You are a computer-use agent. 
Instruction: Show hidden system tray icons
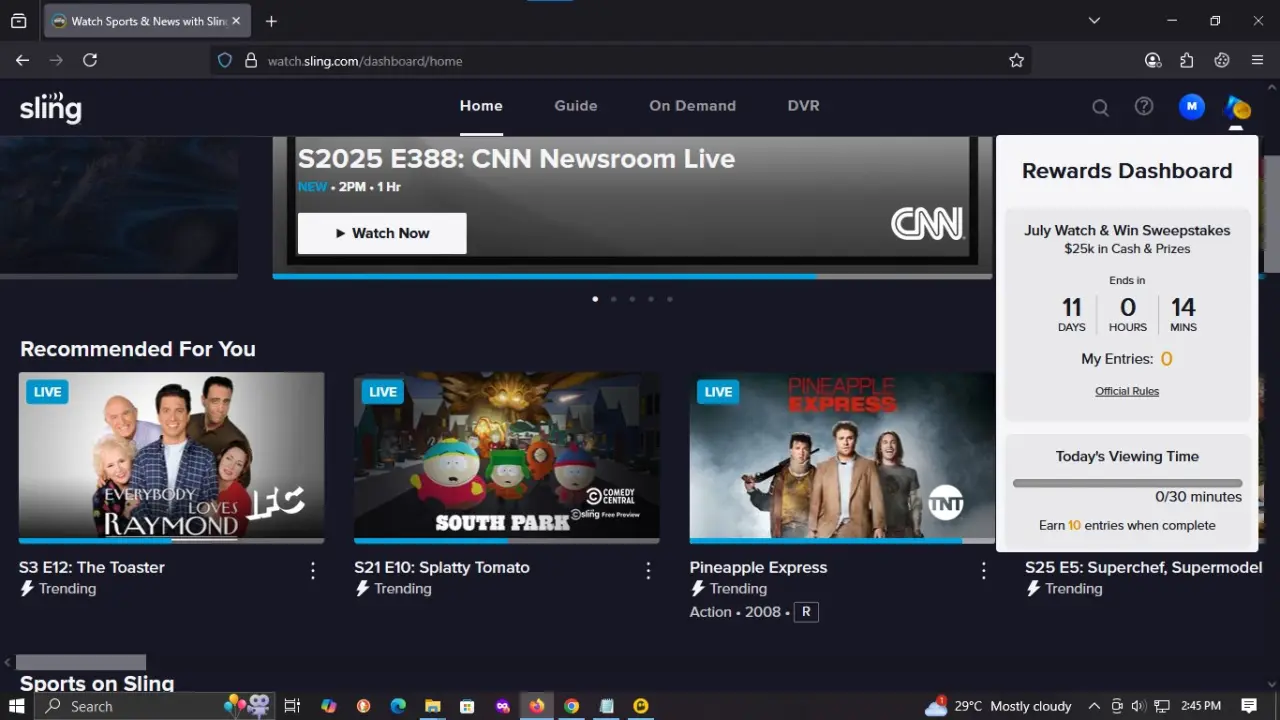(1094, 706)
